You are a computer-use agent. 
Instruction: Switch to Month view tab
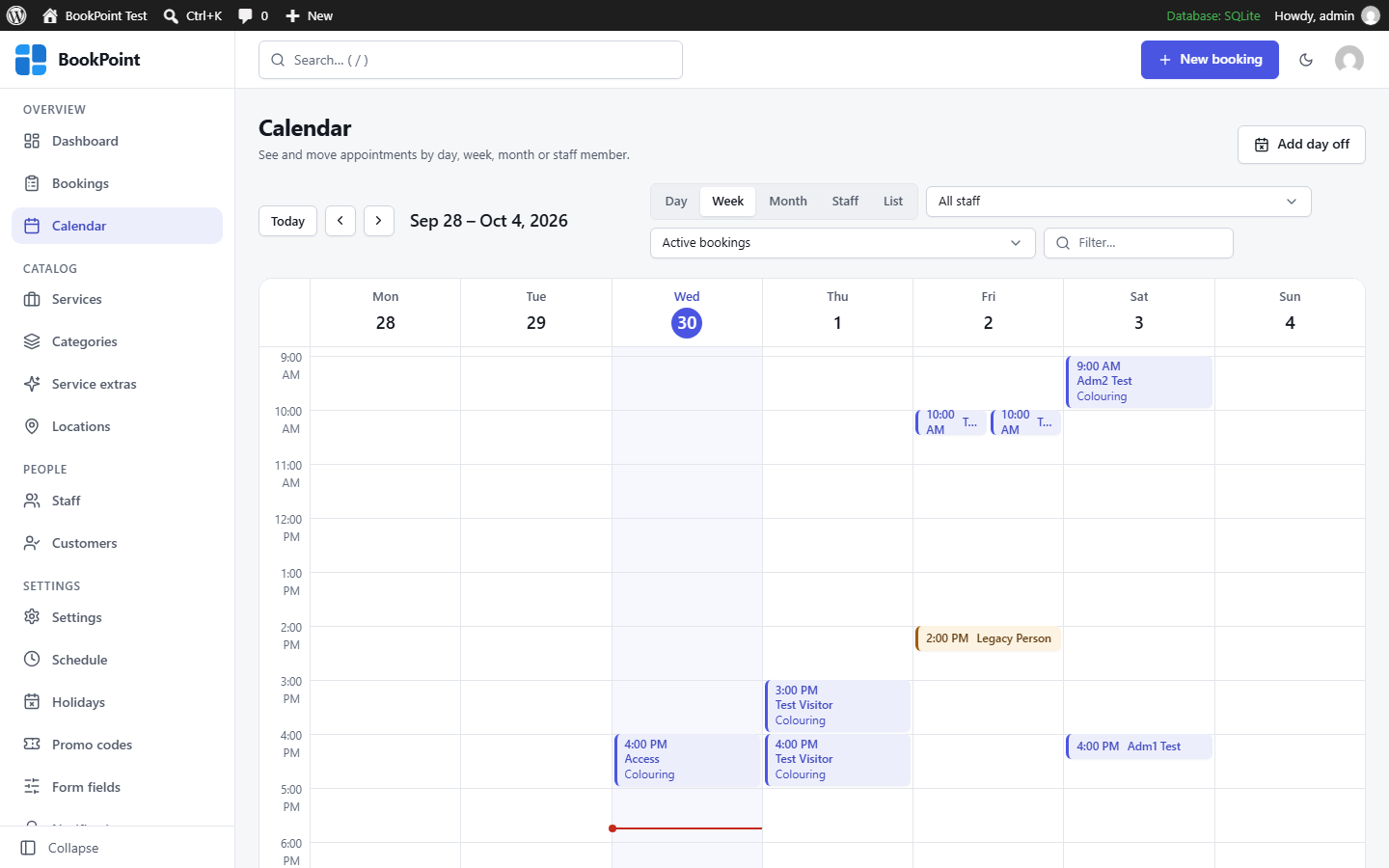click(x=788, y=202)
